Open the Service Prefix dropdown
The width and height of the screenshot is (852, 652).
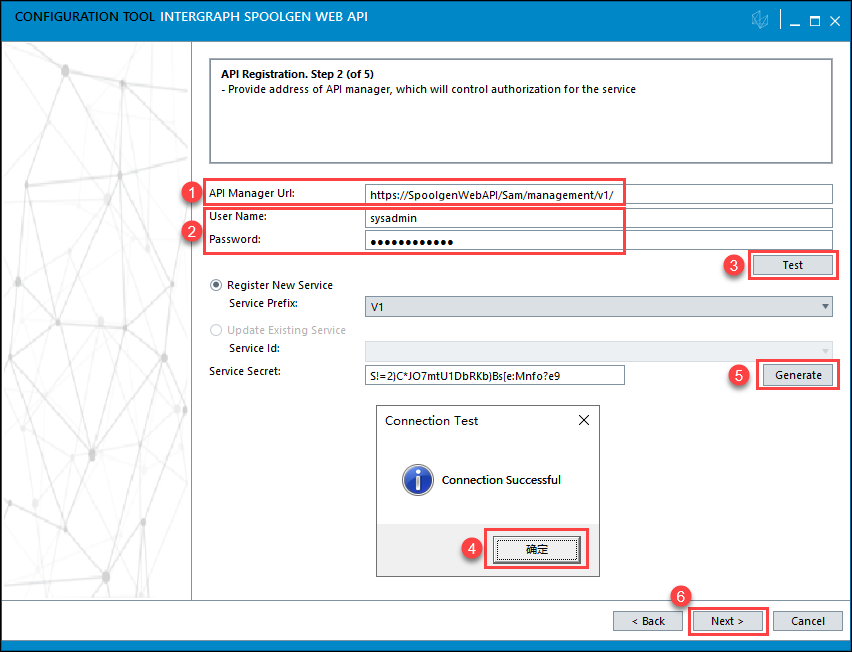point(599,307)
